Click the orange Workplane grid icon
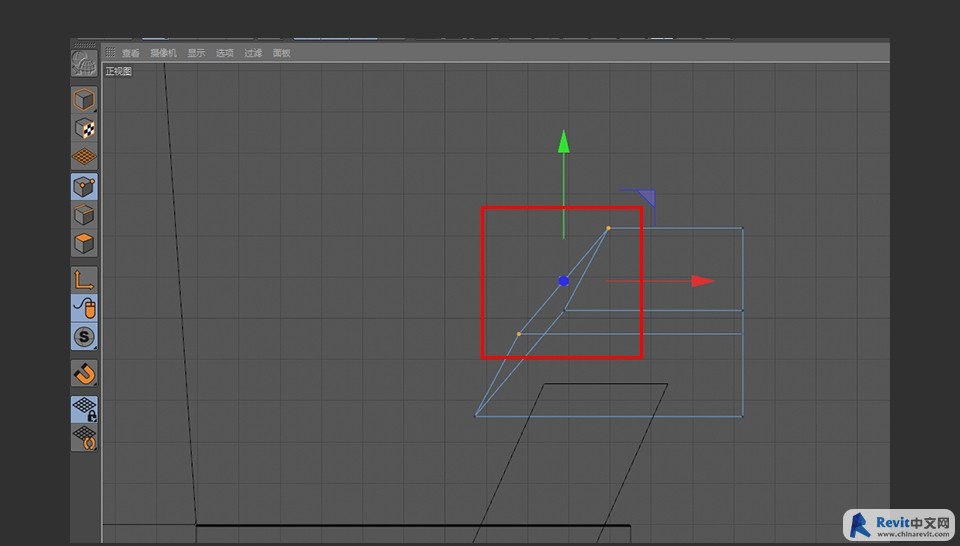 pos(84,157)
